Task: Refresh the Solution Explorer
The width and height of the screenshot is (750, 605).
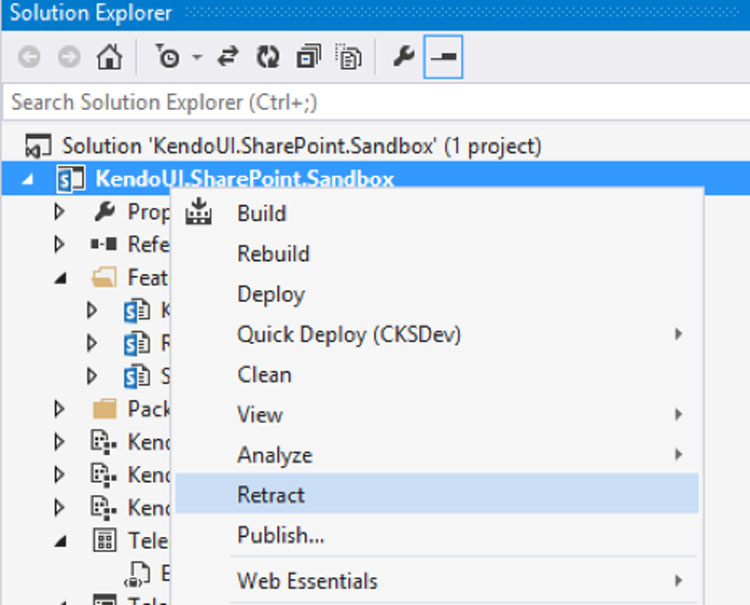Action: pyautogui.click(x=268, y=57)
